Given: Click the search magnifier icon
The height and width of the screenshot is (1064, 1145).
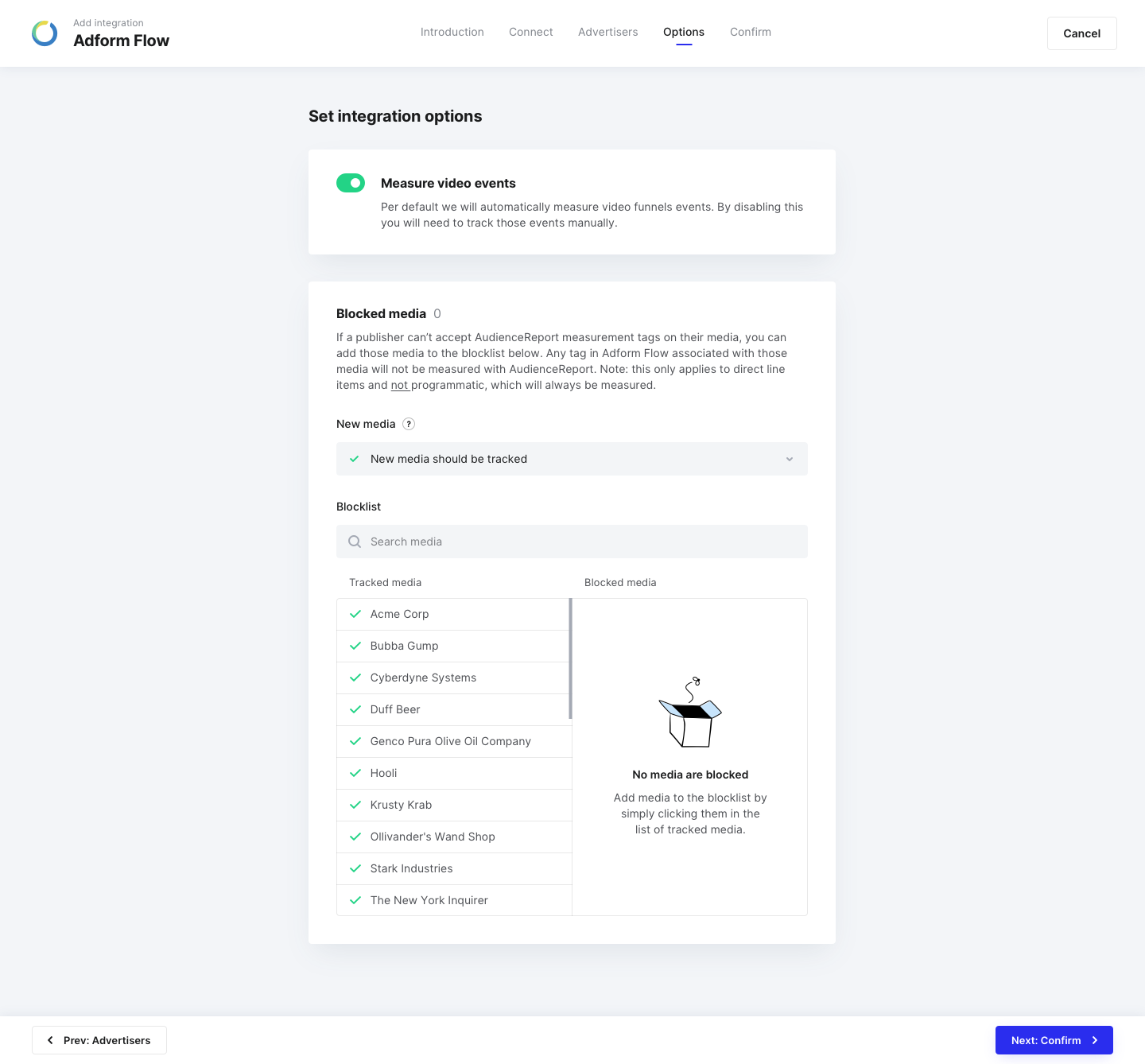Looking at the screenshot, I should pyautogui.click(x=355, y=542).
